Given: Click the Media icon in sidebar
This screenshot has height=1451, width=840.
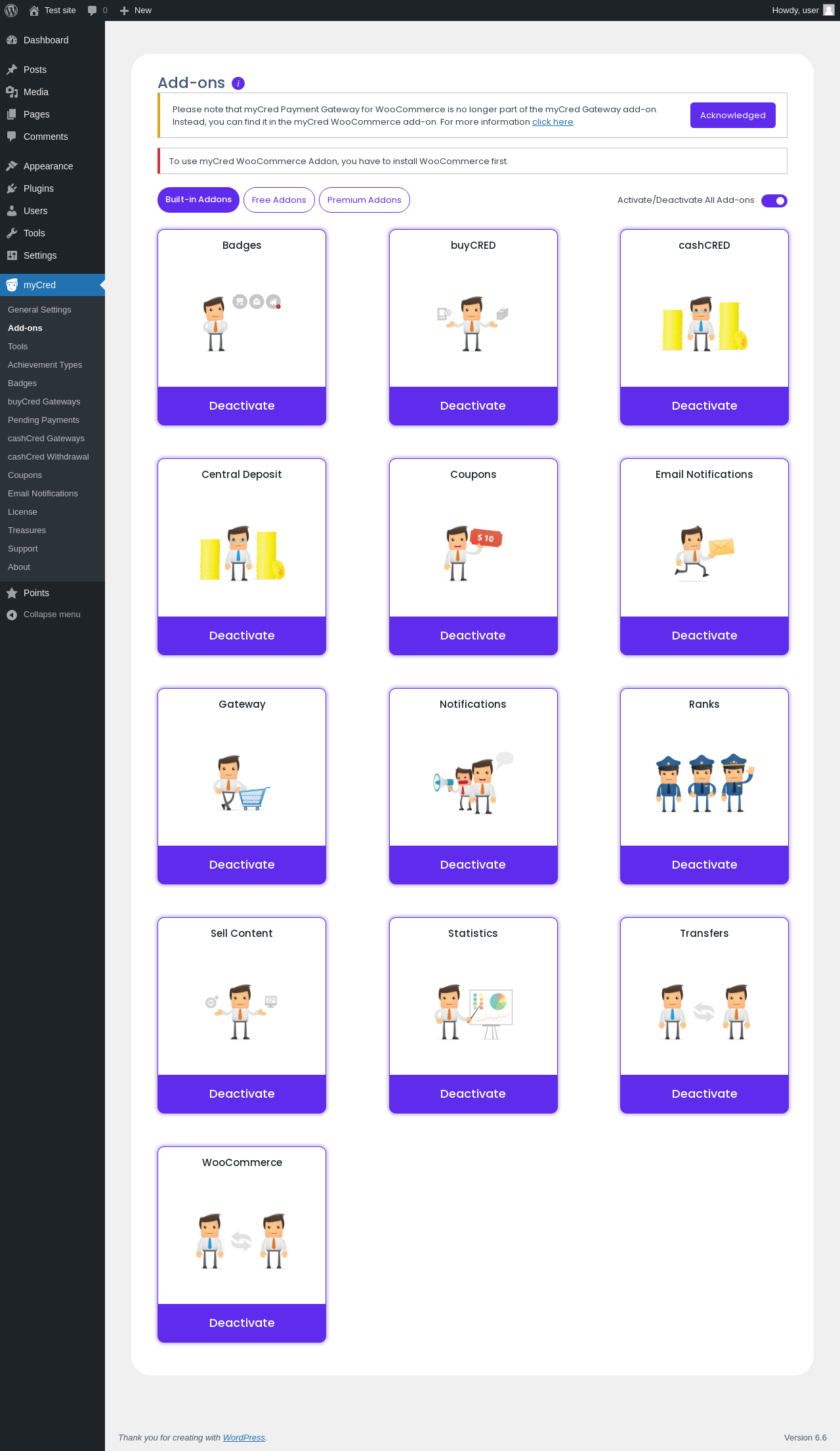Looking at the screenshot, I should [12, 92].
